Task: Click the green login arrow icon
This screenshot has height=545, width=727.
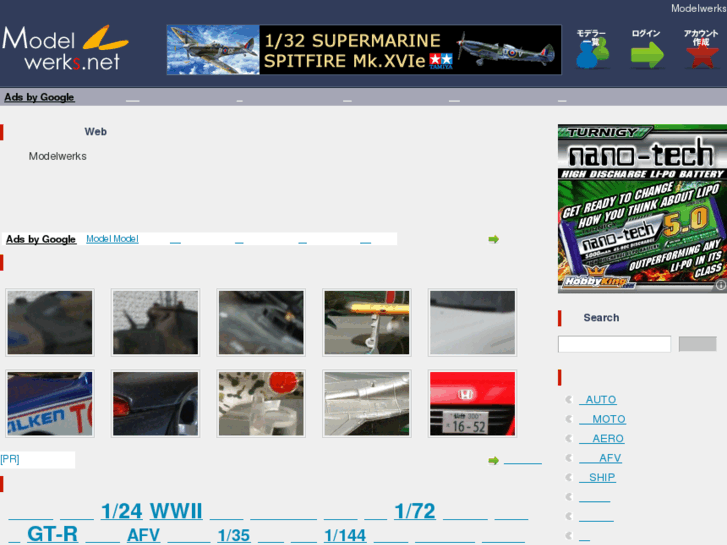Action: [646, 49]
